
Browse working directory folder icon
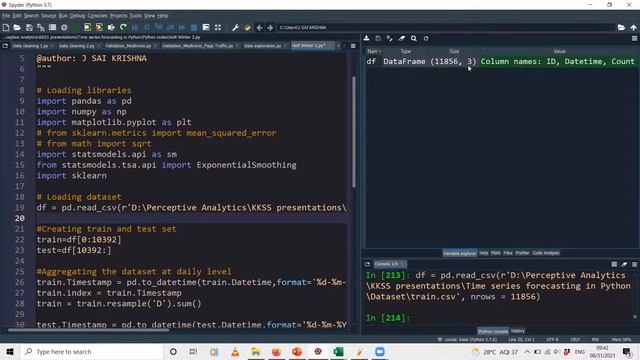(621, 27)
